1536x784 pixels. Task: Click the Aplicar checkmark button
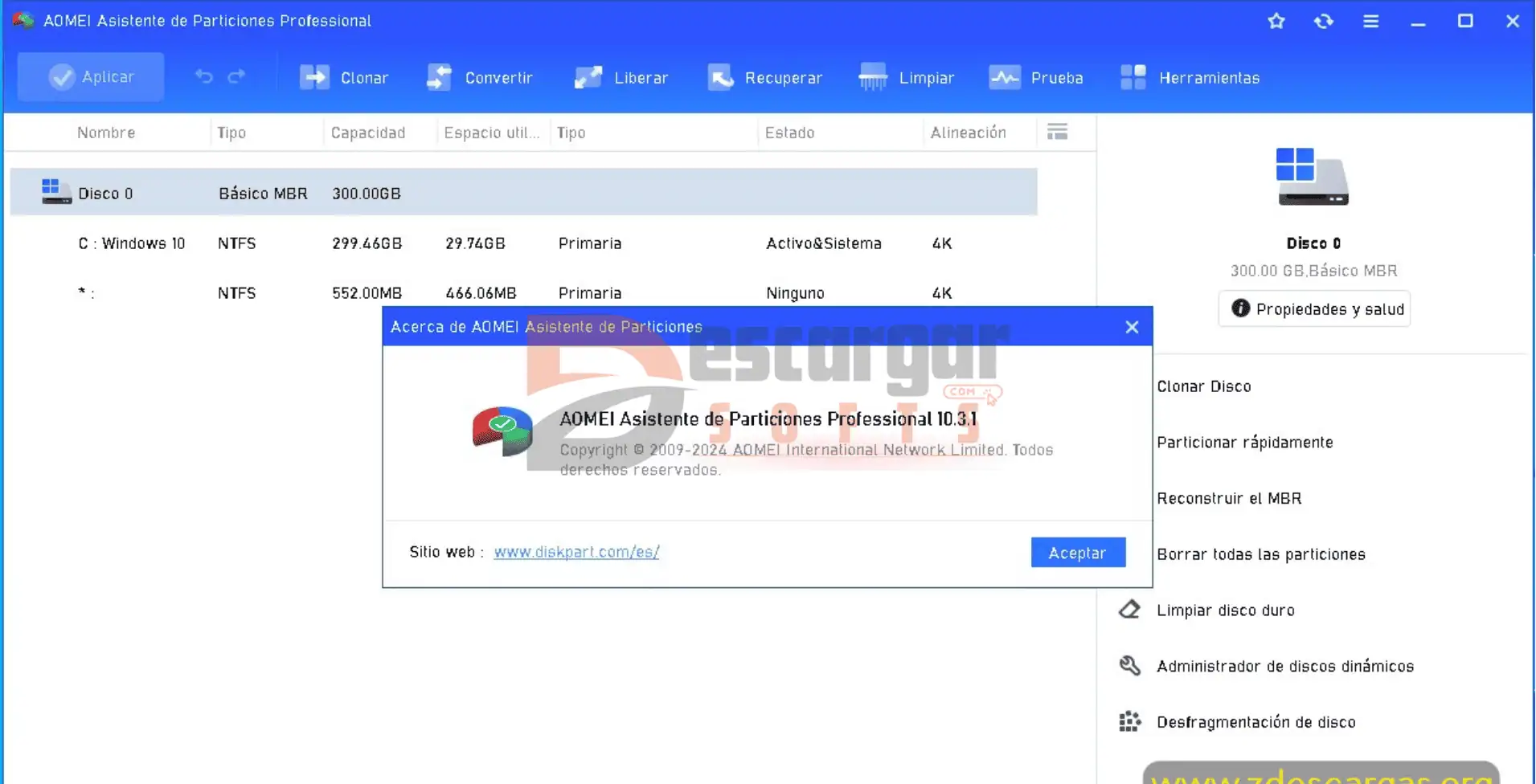(x=91, y=77)
